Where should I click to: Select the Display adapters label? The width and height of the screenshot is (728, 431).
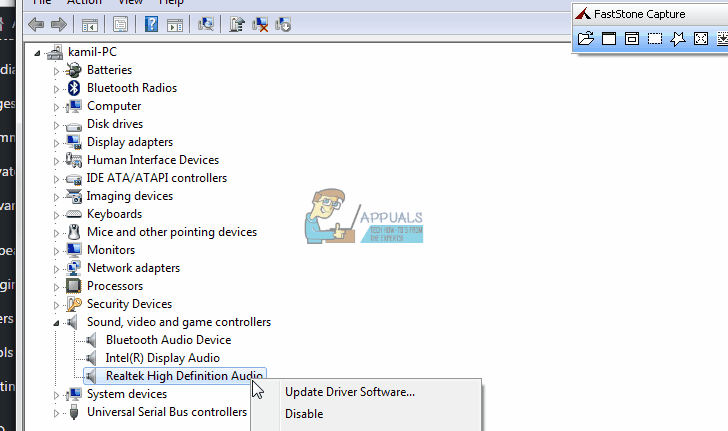[x=130, y=142]
